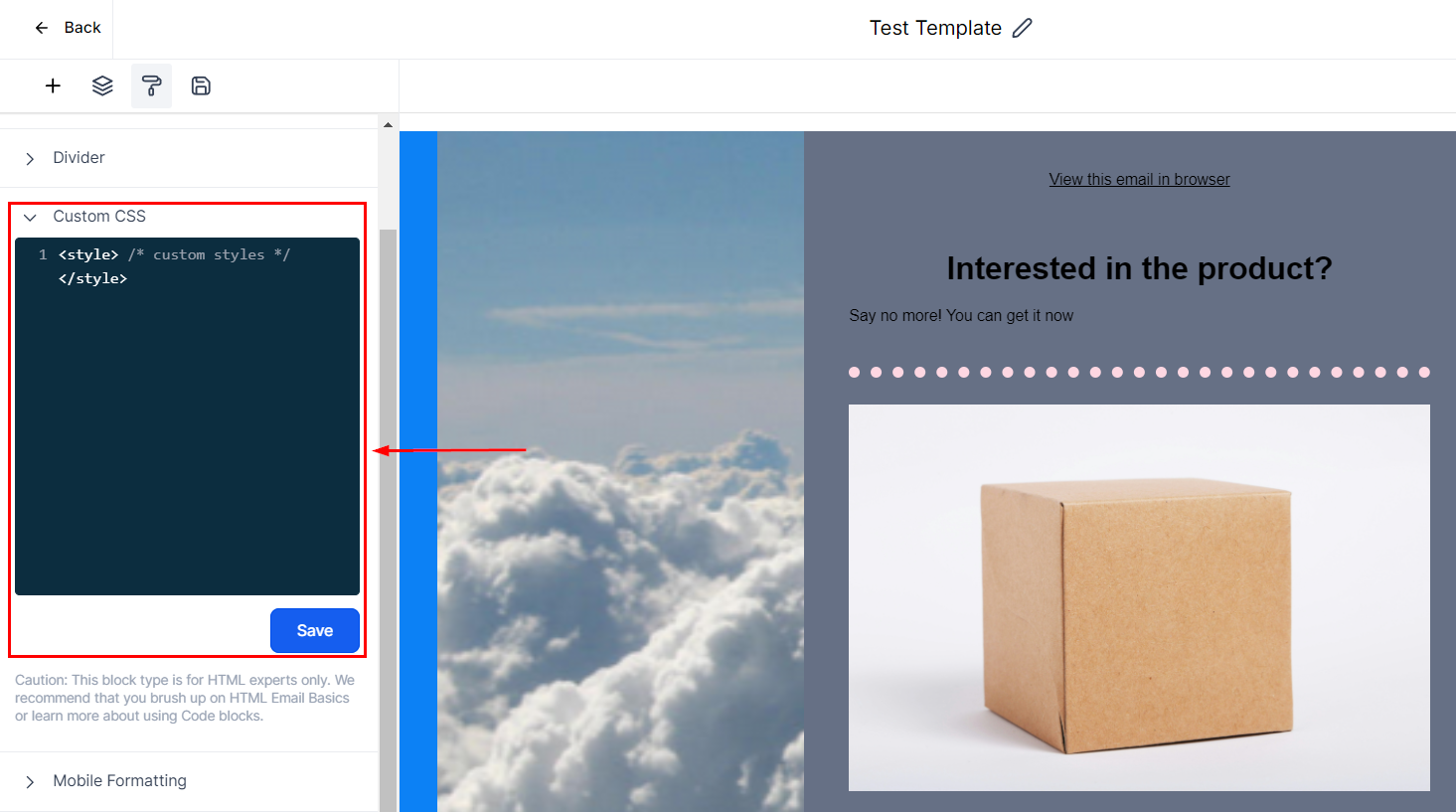
Task: Click the Divider section label
Action: point(79,158)
